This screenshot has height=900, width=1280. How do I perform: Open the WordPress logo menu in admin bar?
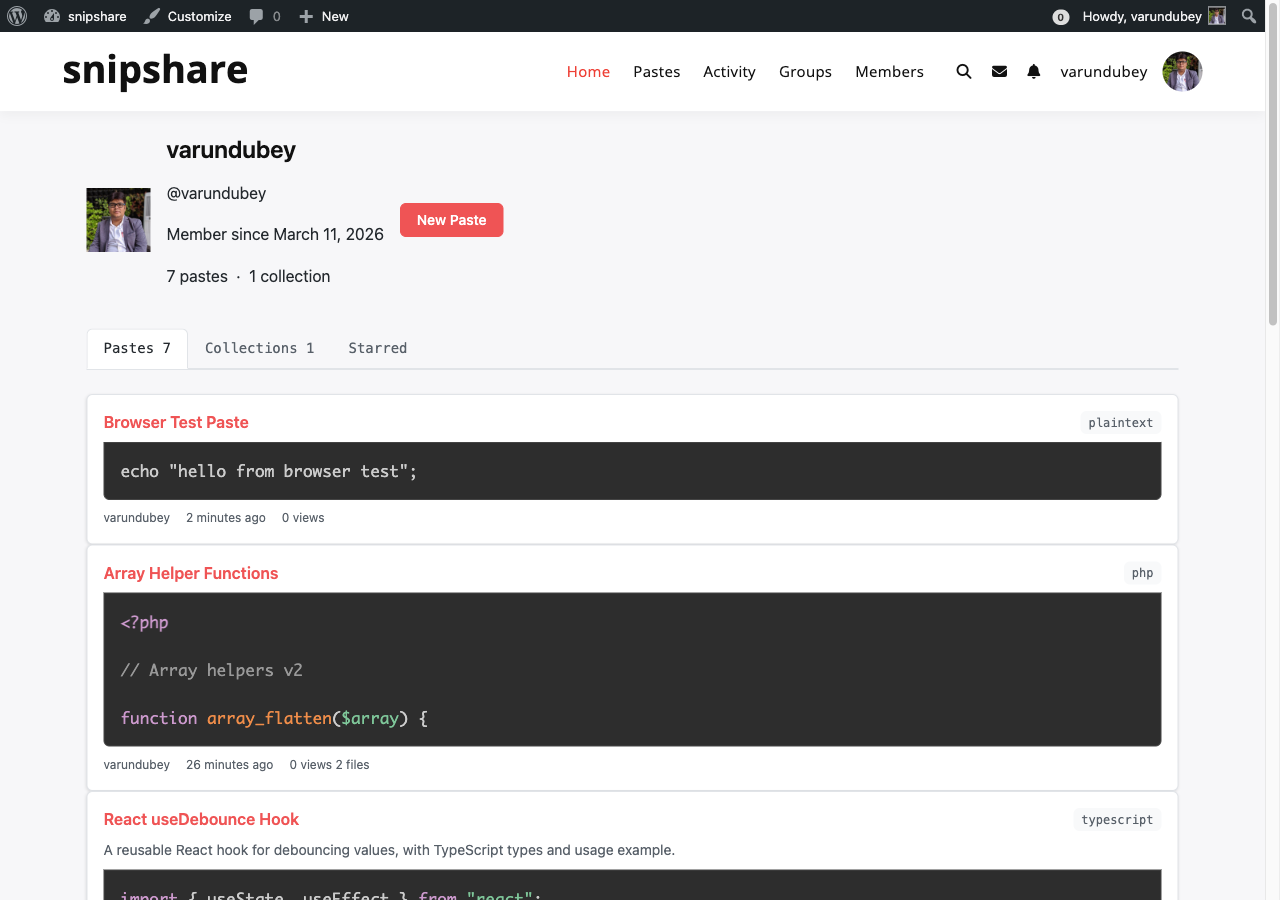tap(17, 16)
